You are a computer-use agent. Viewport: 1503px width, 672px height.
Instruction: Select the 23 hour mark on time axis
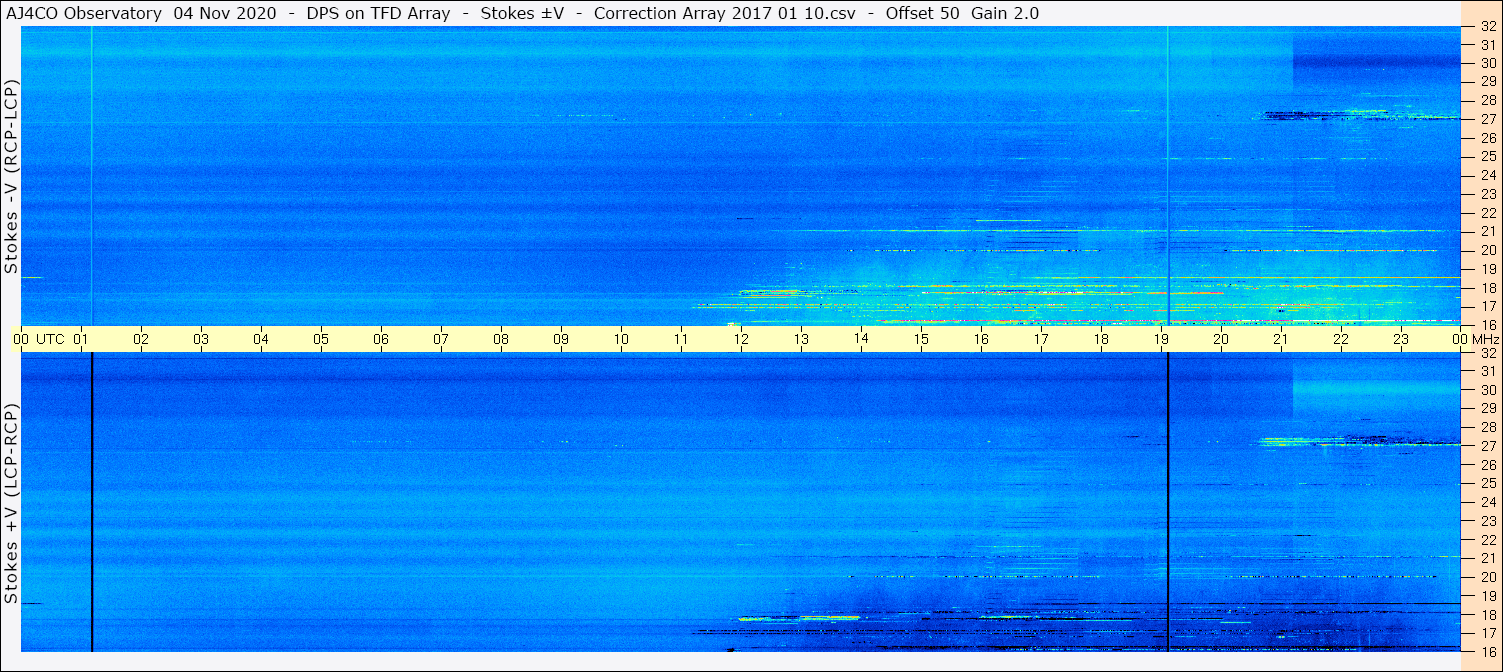[1402, 339]
